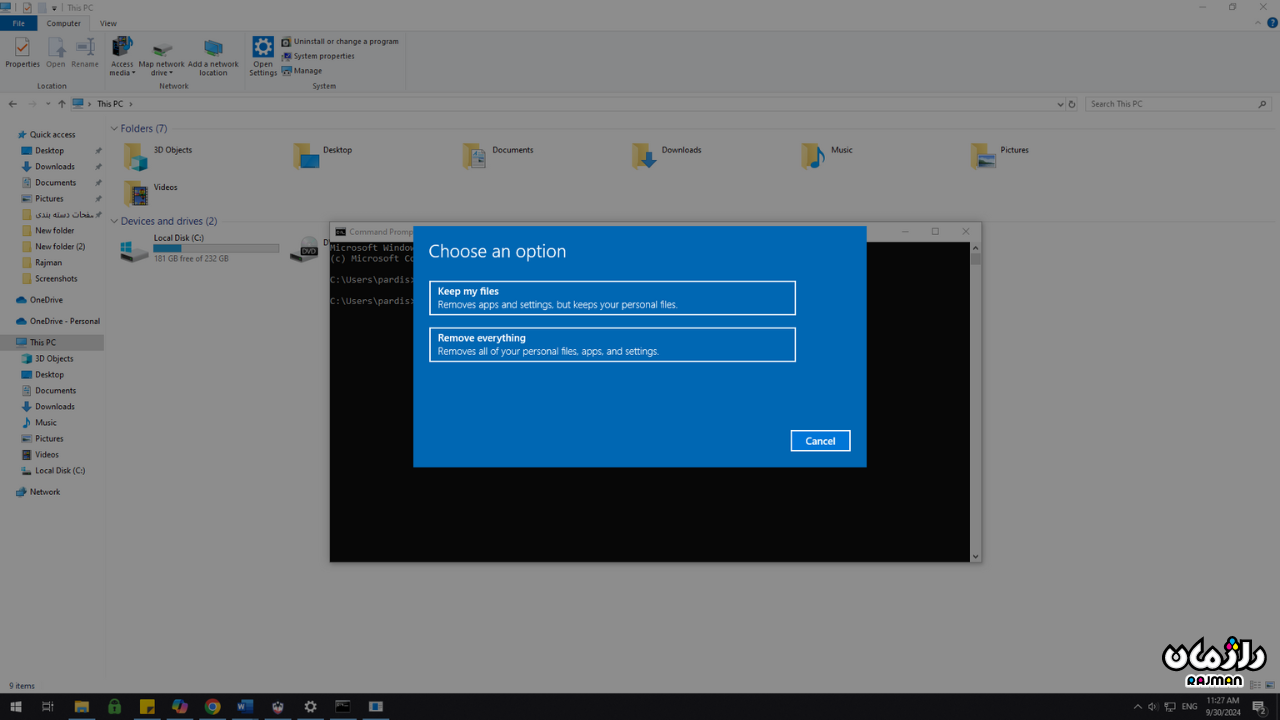Choose the Keep my files option
1280x720 pixels.
click(612, 298)
